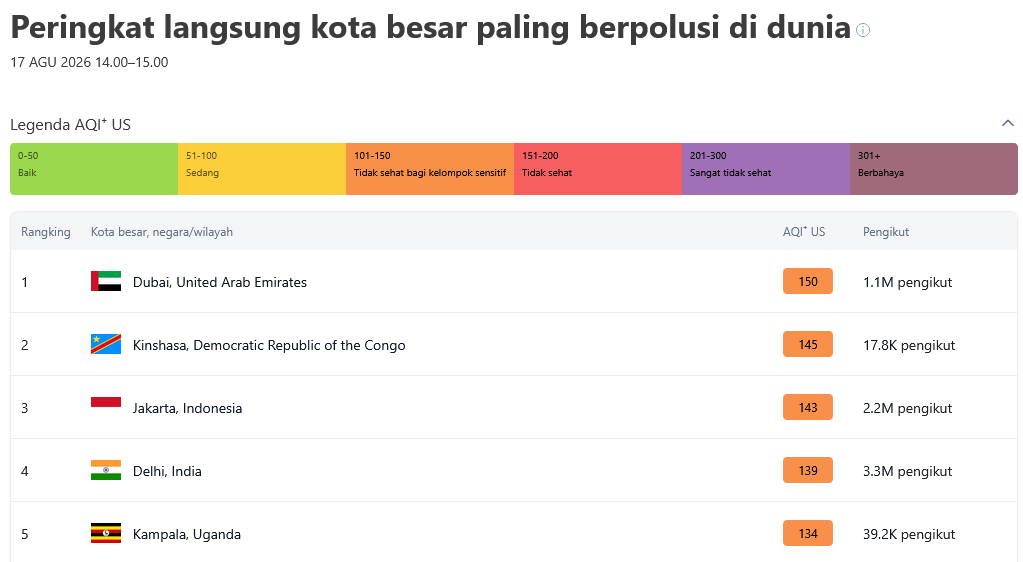
Task: Collapse the Legenda AQI US section
Action: [x=1007, y=123]
